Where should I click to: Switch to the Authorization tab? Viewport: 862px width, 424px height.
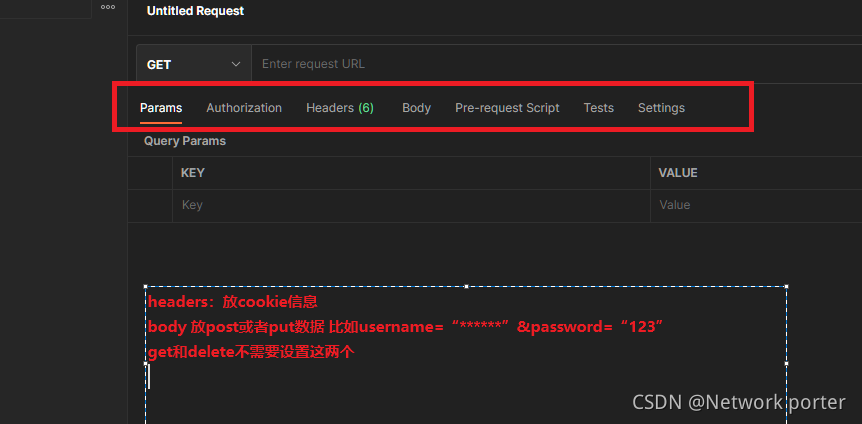coord(244,108)
